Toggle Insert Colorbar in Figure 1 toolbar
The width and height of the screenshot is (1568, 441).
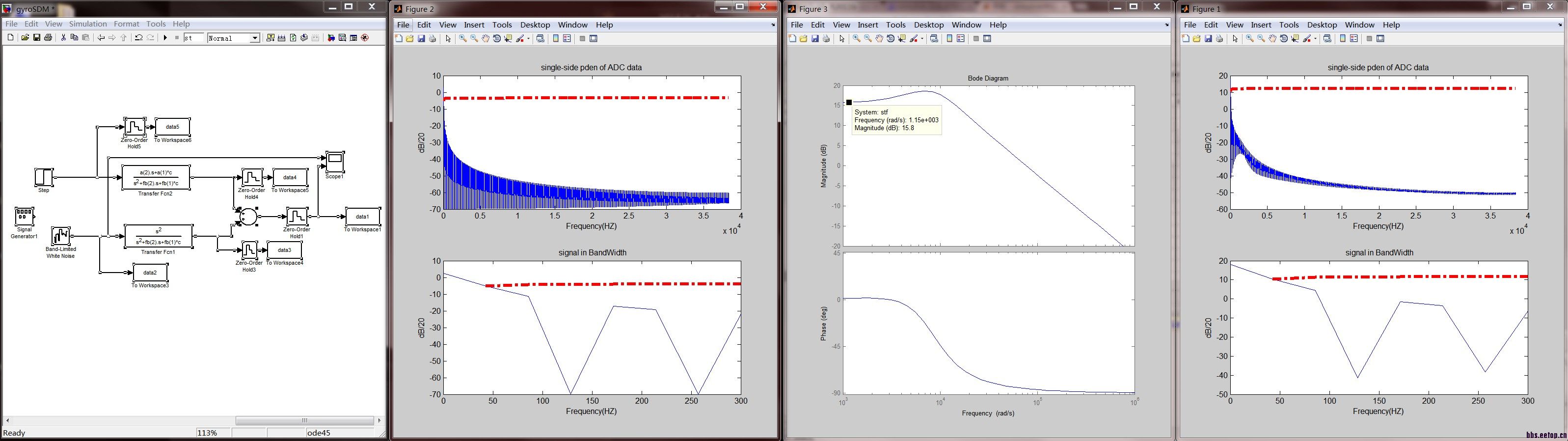coord(1343,38)
